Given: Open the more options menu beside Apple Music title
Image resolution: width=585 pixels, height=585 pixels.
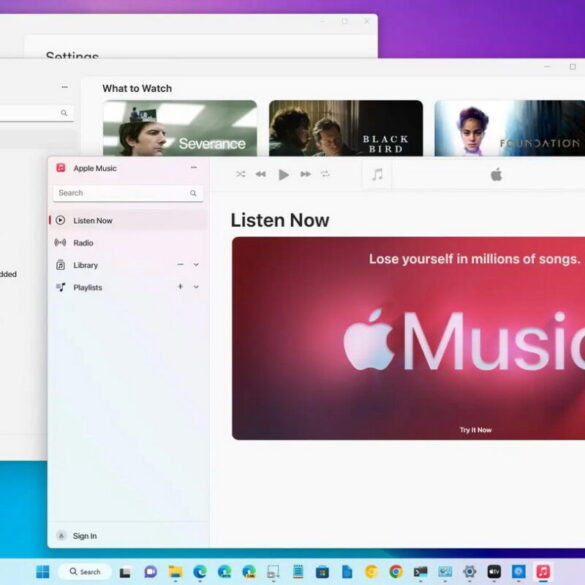Looking at the screenshot, I should 194,168.
